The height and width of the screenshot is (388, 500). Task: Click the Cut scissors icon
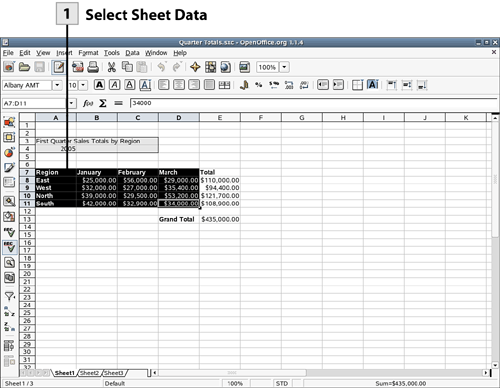coord(111,67)
